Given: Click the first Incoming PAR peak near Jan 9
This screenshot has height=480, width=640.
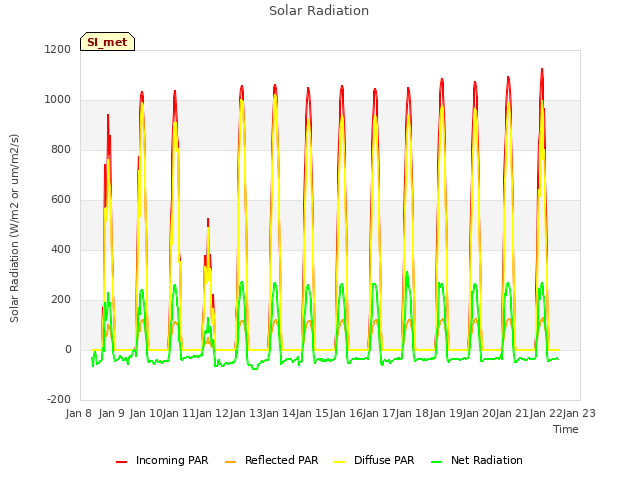Looking at the screenshot, I should [108, 117].
